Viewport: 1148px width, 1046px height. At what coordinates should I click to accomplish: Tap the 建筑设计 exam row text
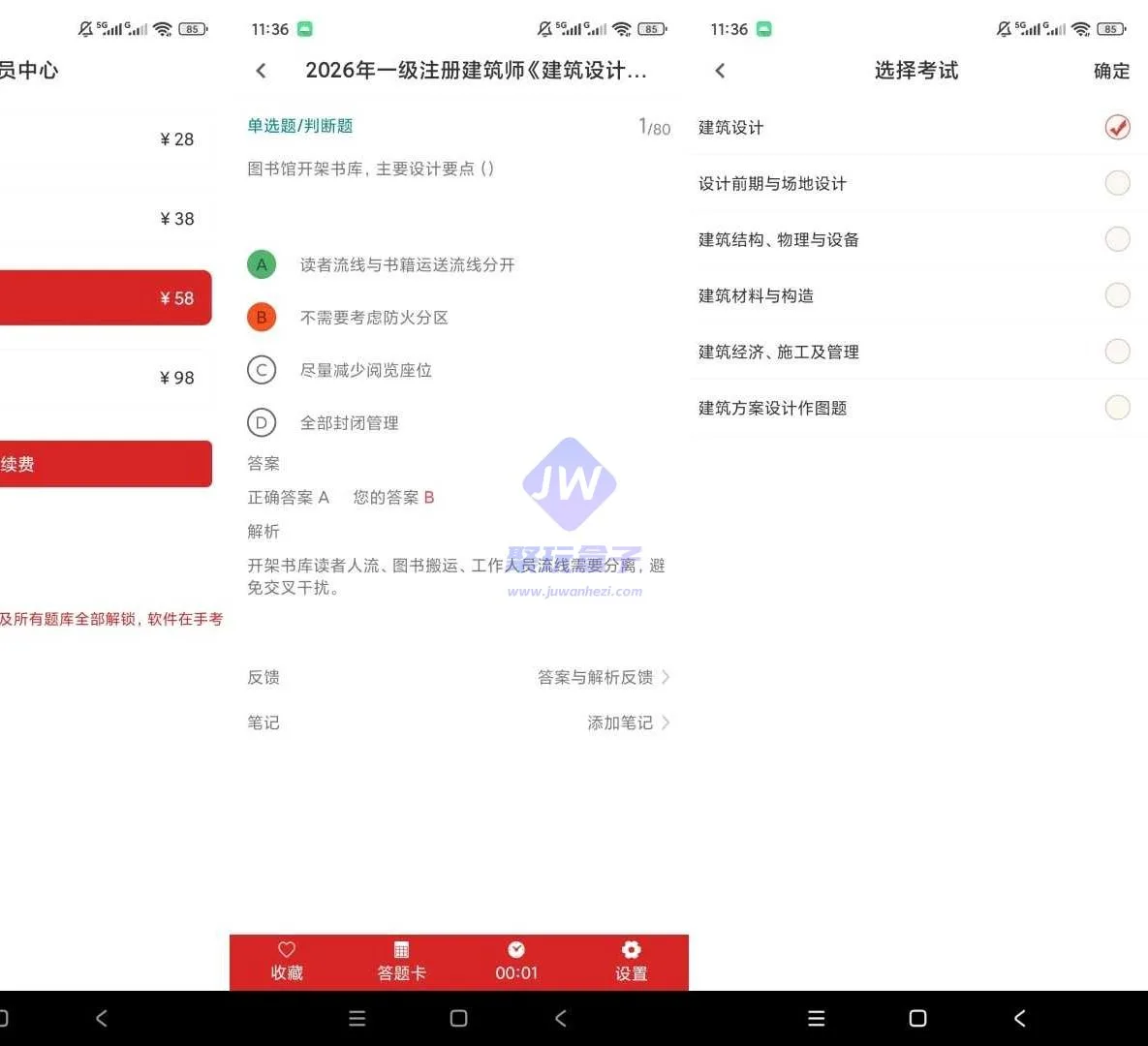coord(730,128)
